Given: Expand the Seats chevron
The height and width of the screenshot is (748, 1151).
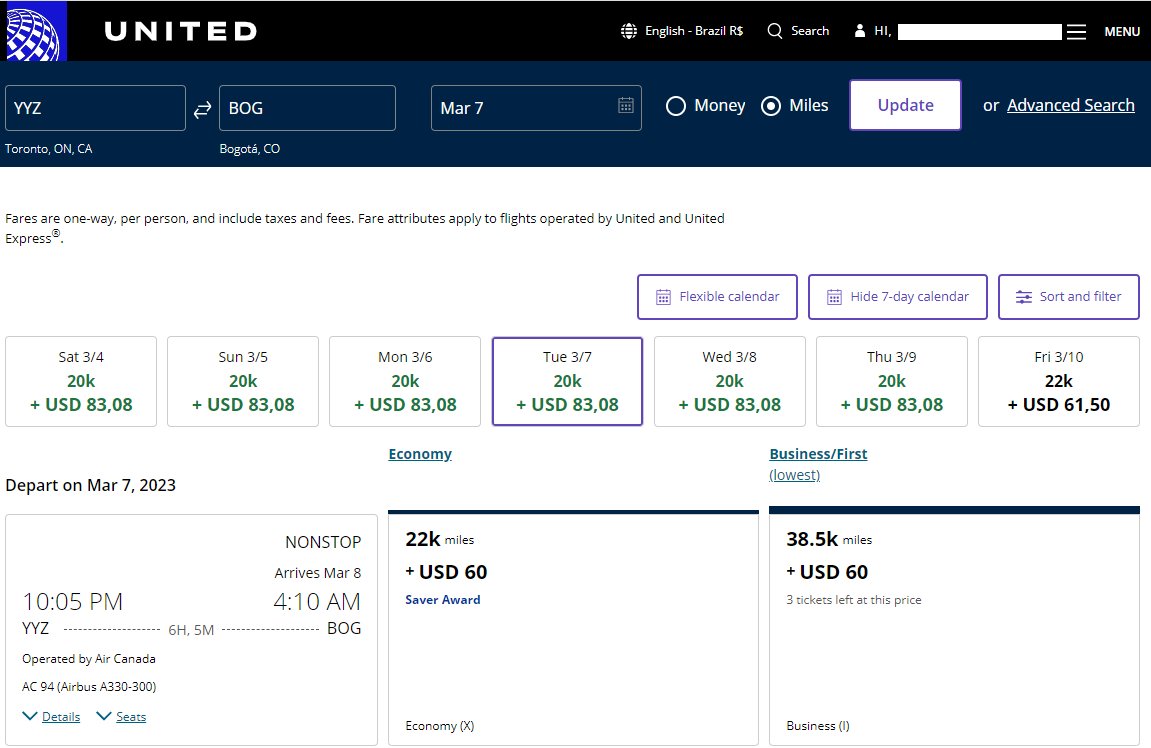Looking at the screenshot, I should point(104,716).
